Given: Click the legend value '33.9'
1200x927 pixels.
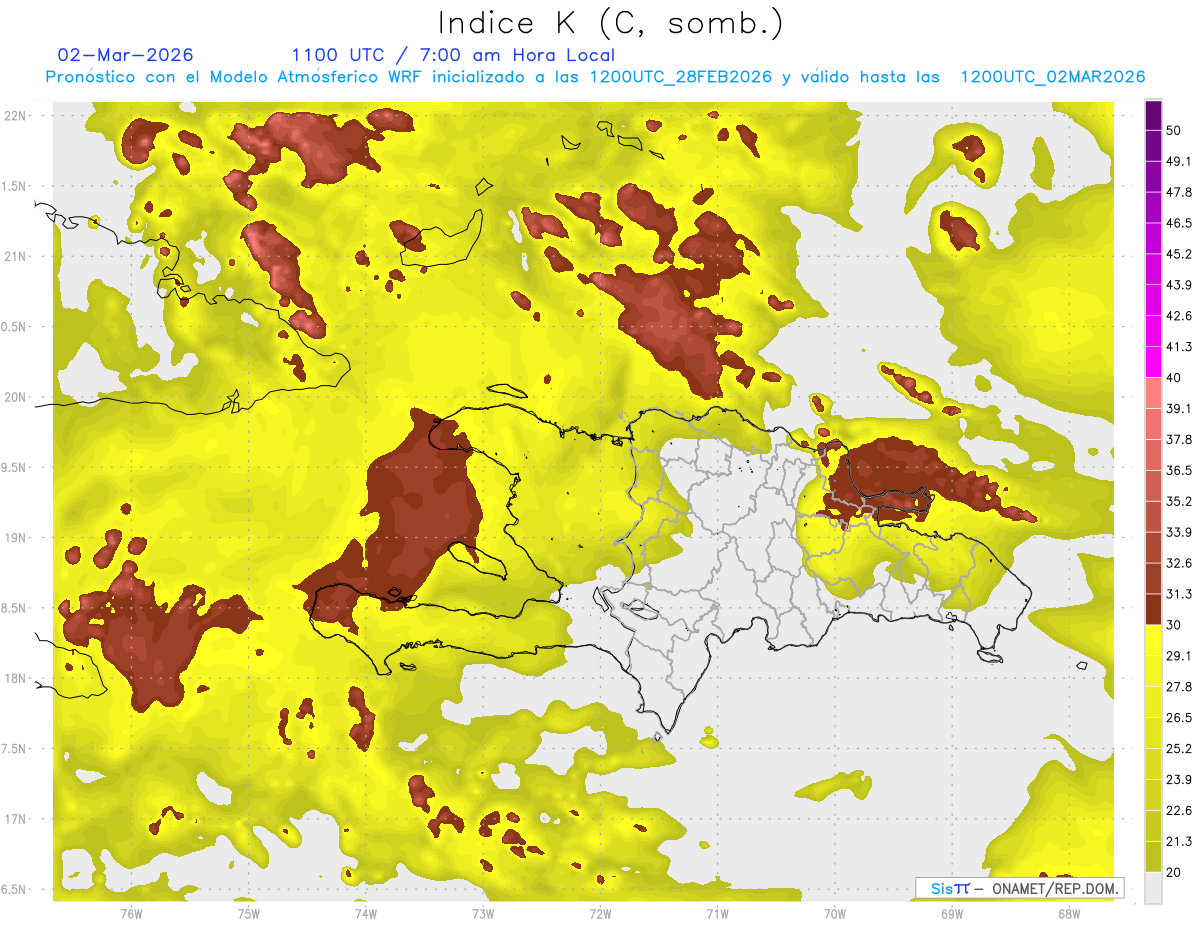Looking at the screenshot, I should click(1179, 533).
